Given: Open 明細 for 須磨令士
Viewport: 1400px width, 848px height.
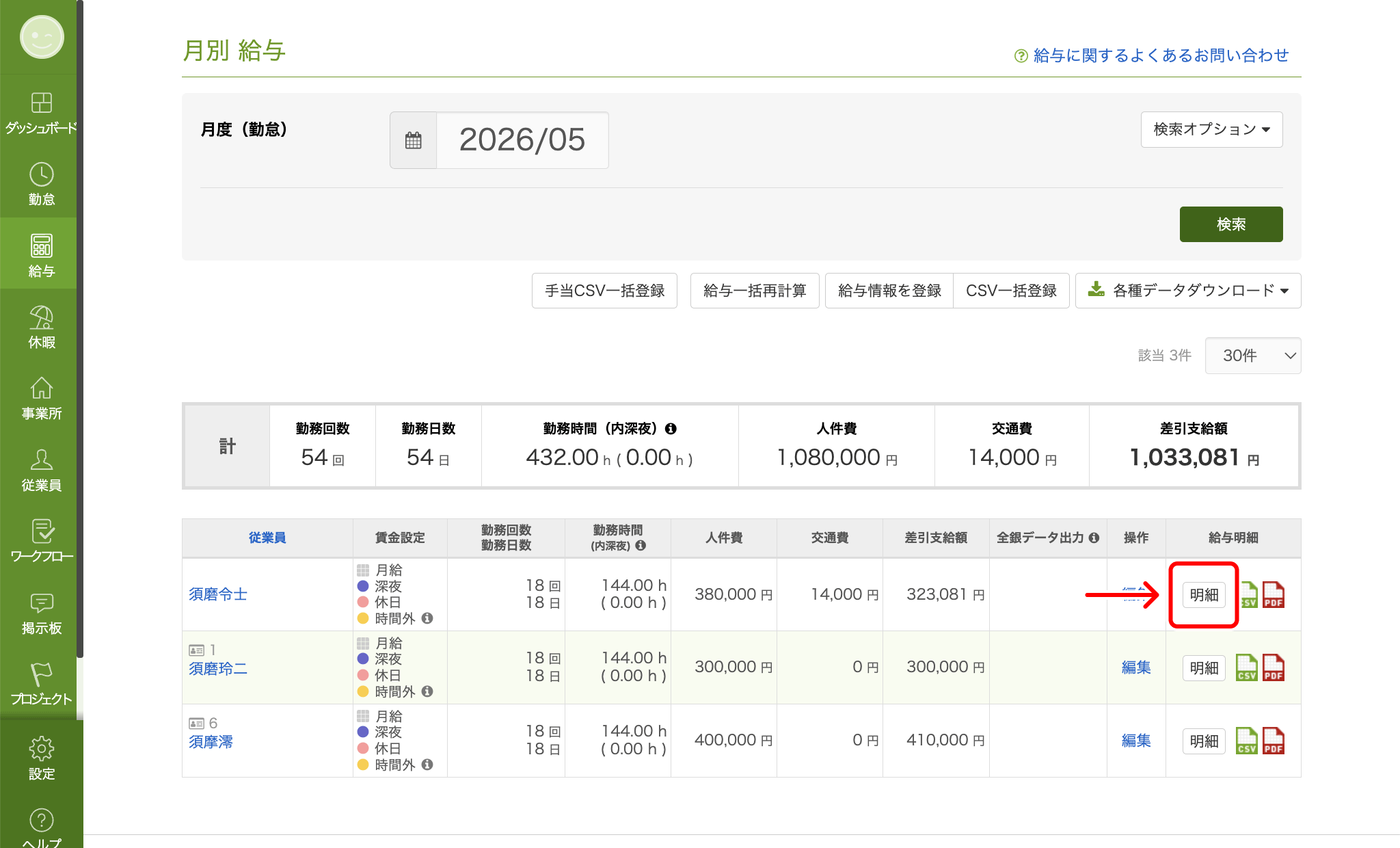Looking at the screenshot, I should [1204, 595].
